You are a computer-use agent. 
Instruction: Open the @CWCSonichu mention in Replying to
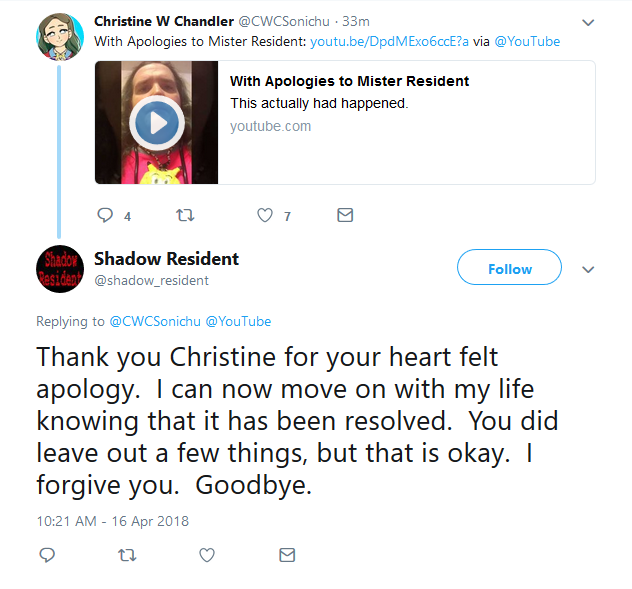(x=155, y=322)
